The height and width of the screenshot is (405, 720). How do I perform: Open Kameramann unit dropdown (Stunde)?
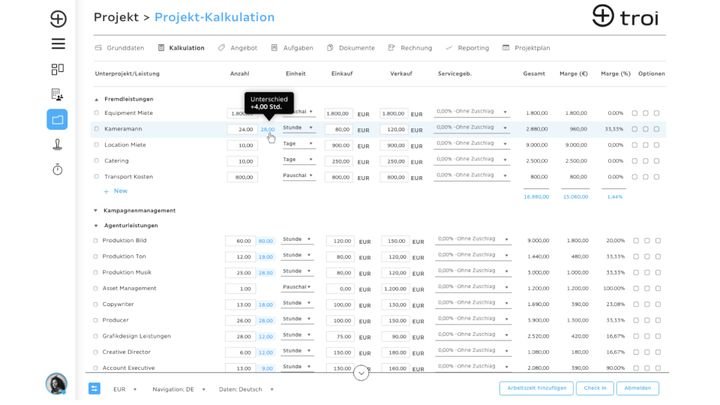(298, 128)
